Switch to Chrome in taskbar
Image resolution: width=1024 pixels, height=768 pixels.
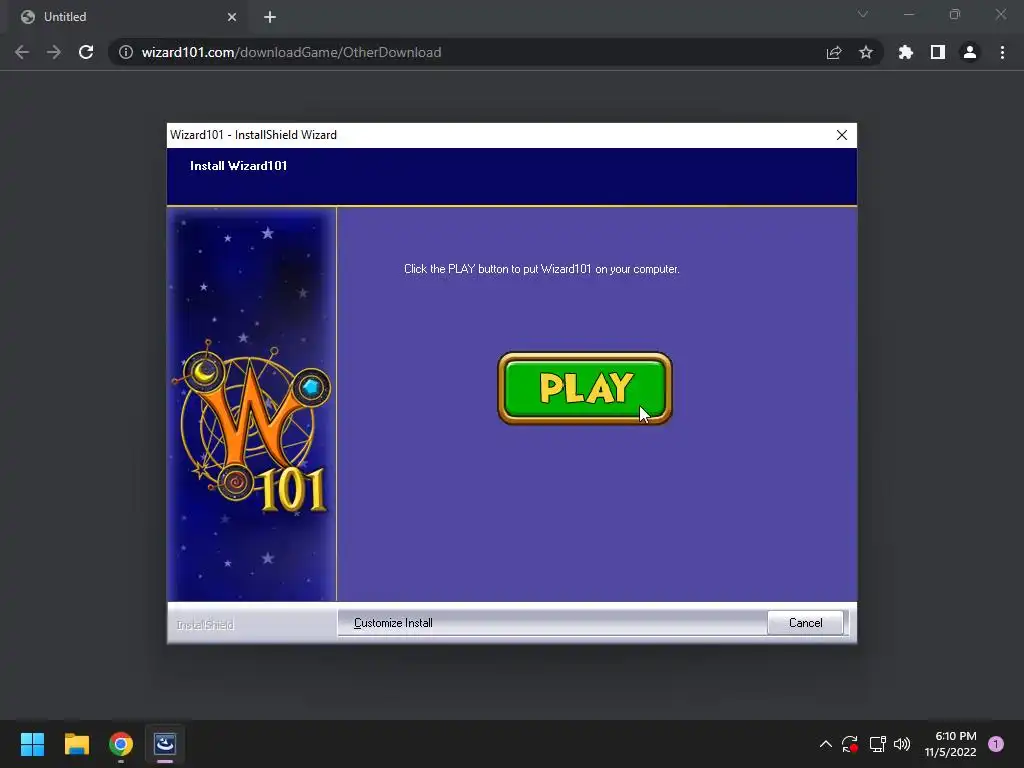click(121, 744)
